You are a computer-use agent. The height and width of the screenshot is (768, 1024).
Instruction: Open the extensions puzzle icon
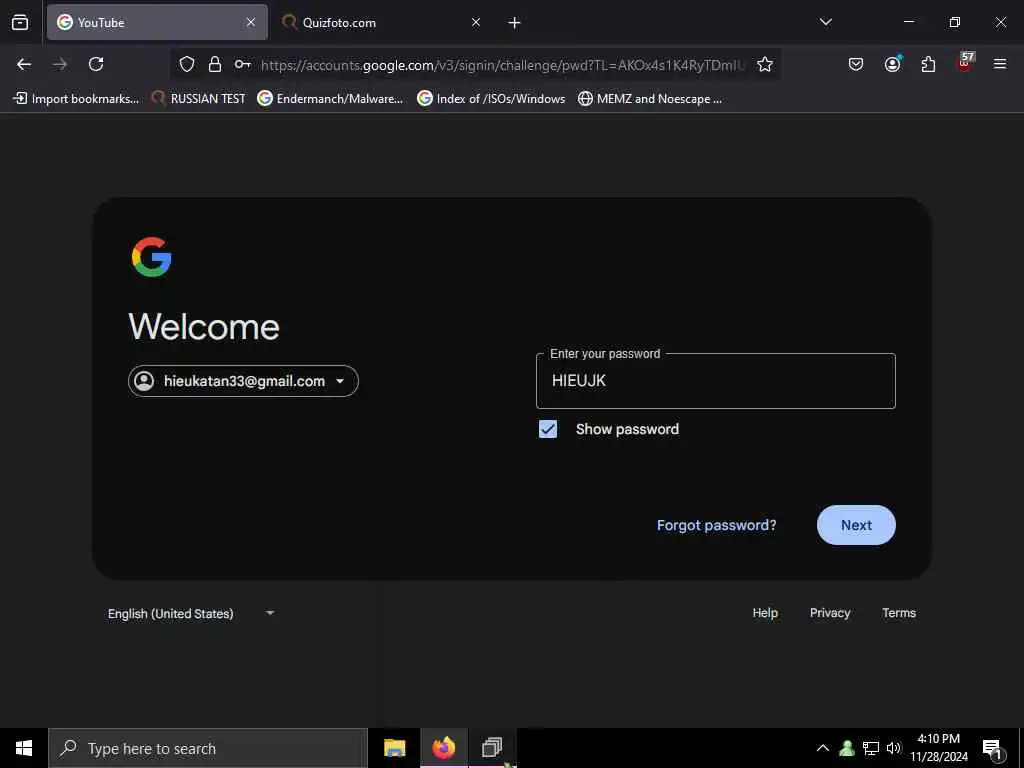(x=928, y=64)
